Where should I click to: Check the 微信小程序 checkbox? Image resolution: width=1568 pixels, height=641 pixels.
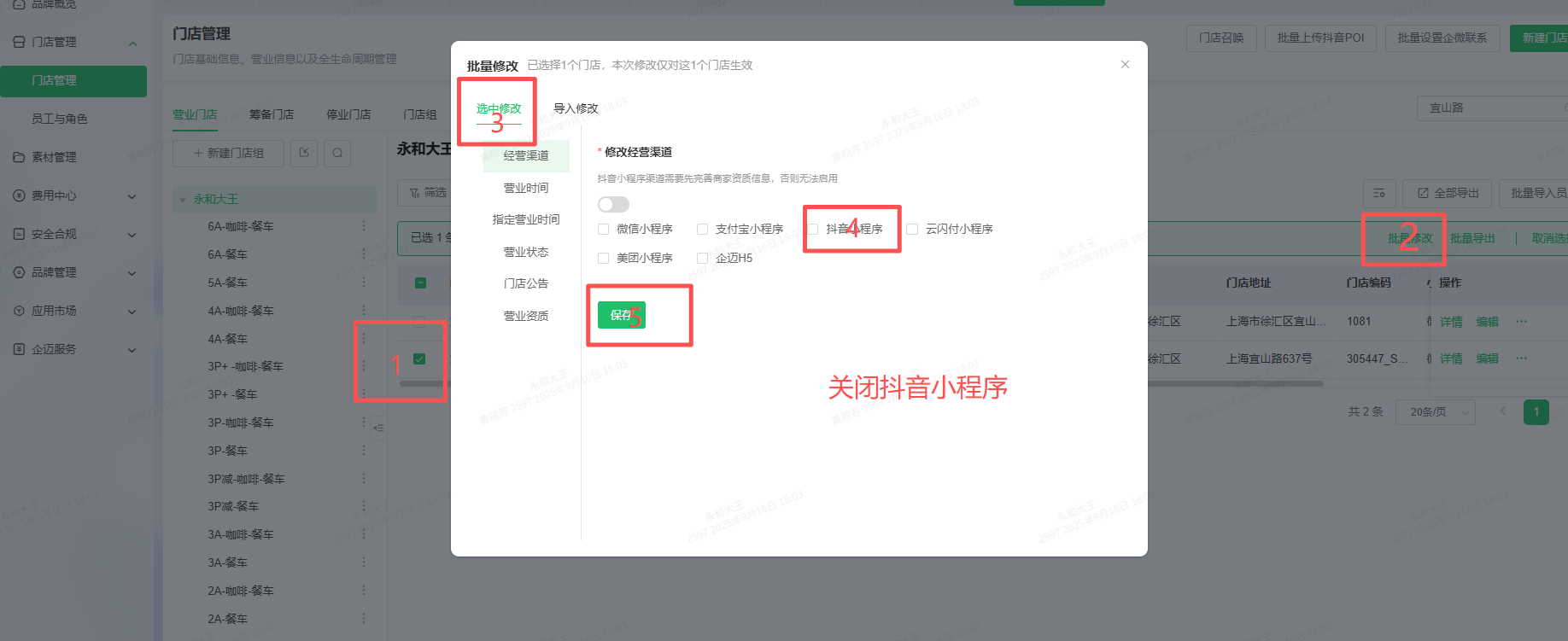click(x=604, y=229)
